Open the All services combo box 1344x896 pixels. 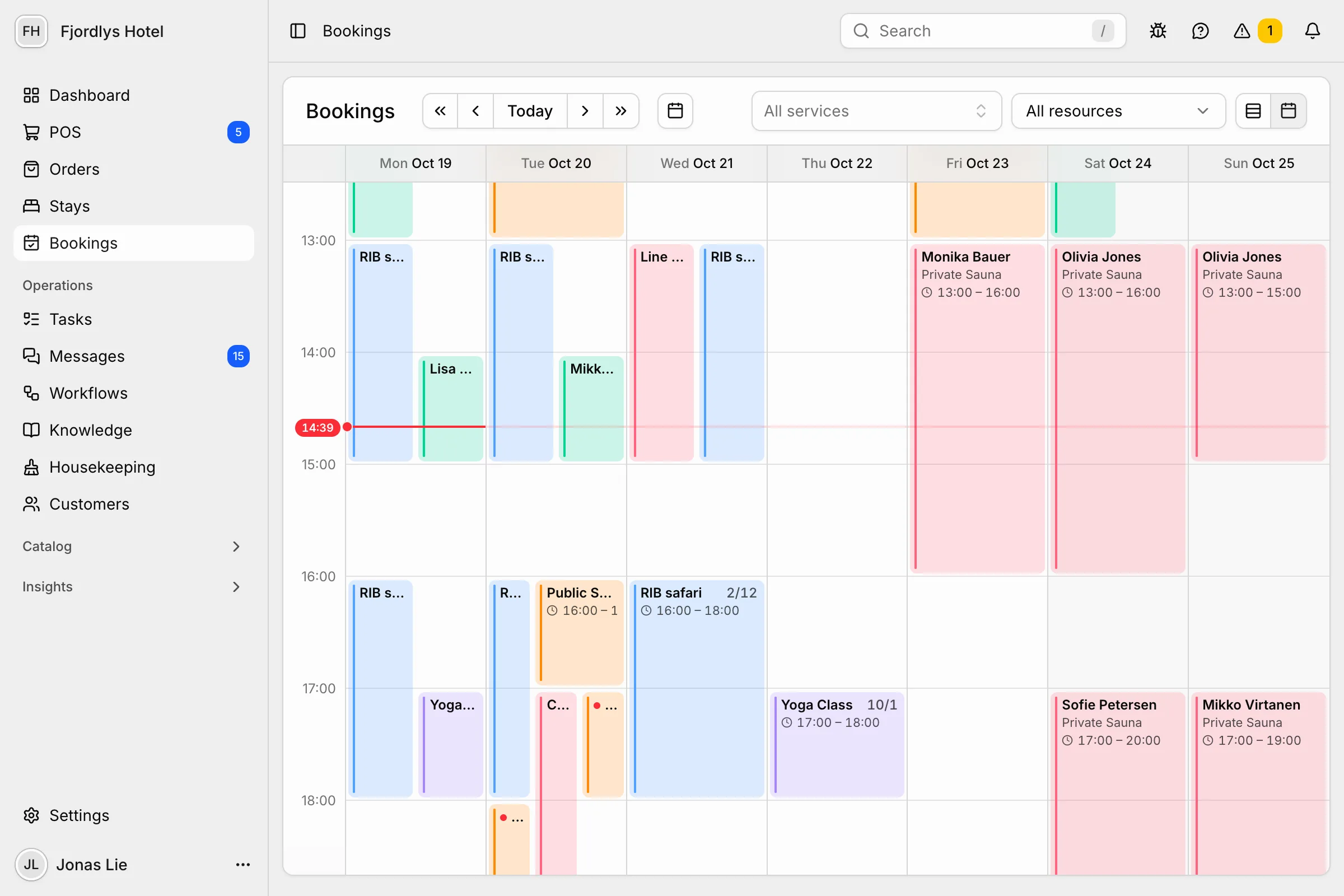point(876,111)
